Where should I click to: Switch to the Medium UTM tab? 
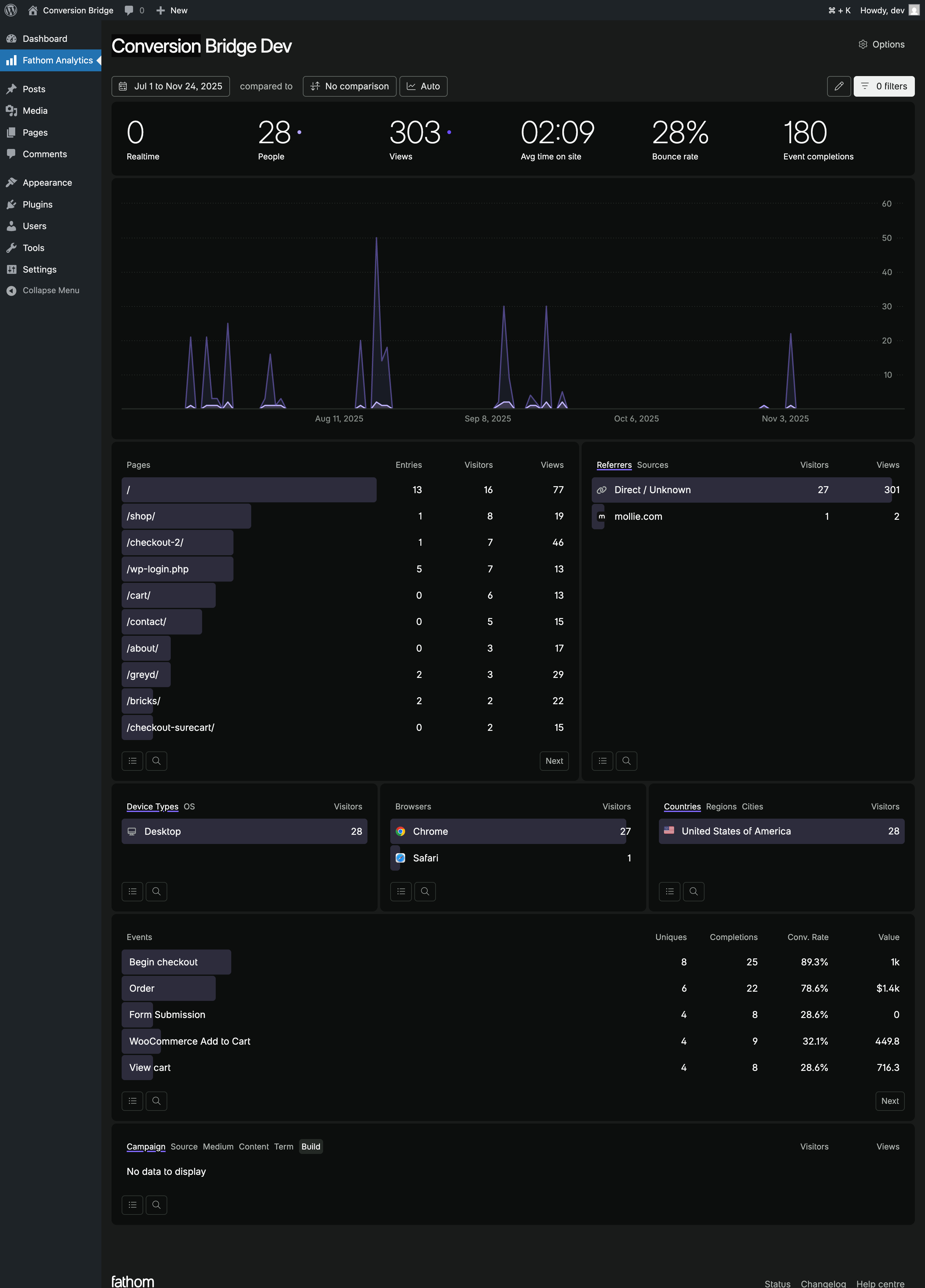click(218, 1147)
